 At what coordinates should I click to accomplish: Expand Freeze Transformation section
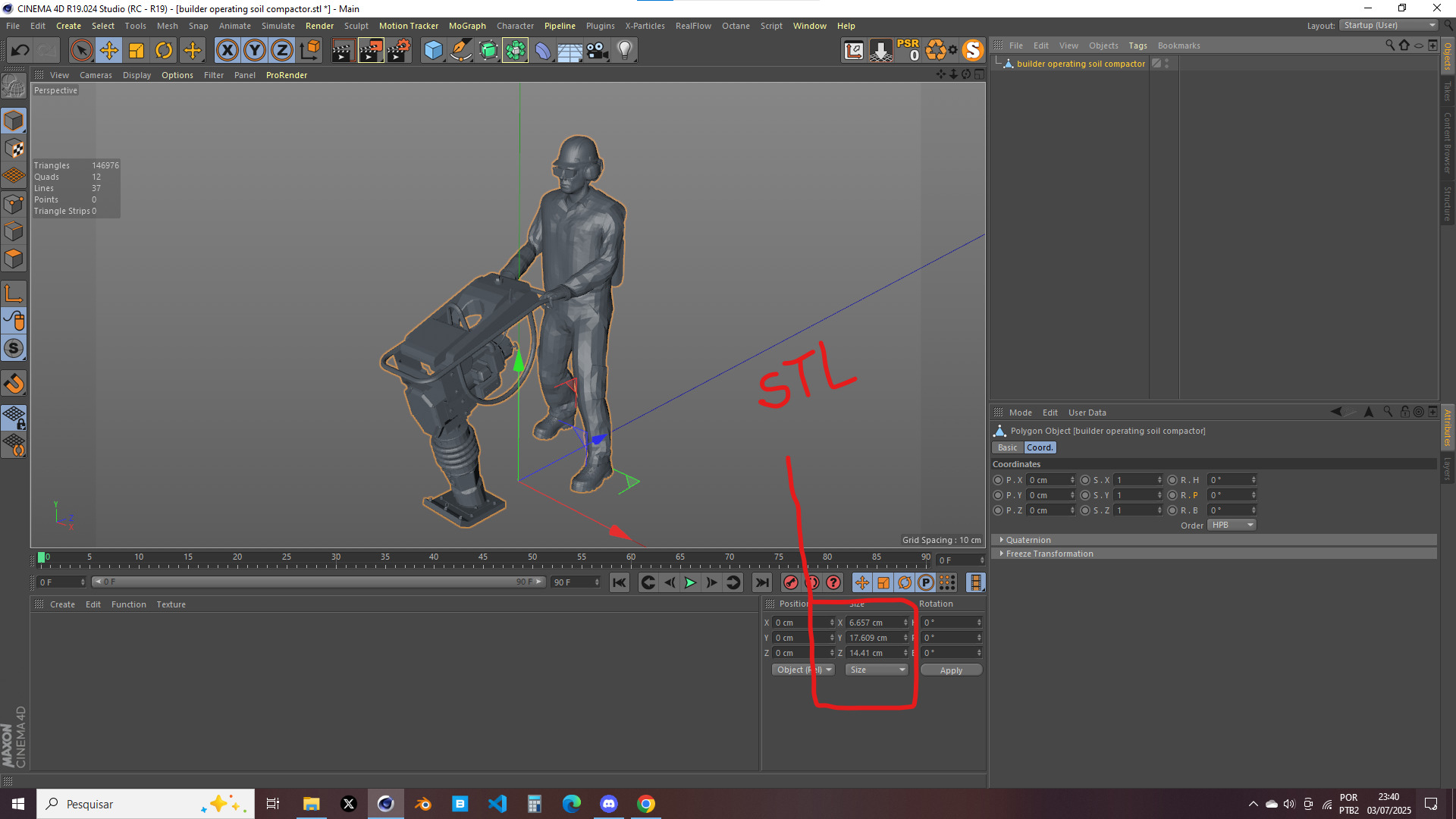1049,554
